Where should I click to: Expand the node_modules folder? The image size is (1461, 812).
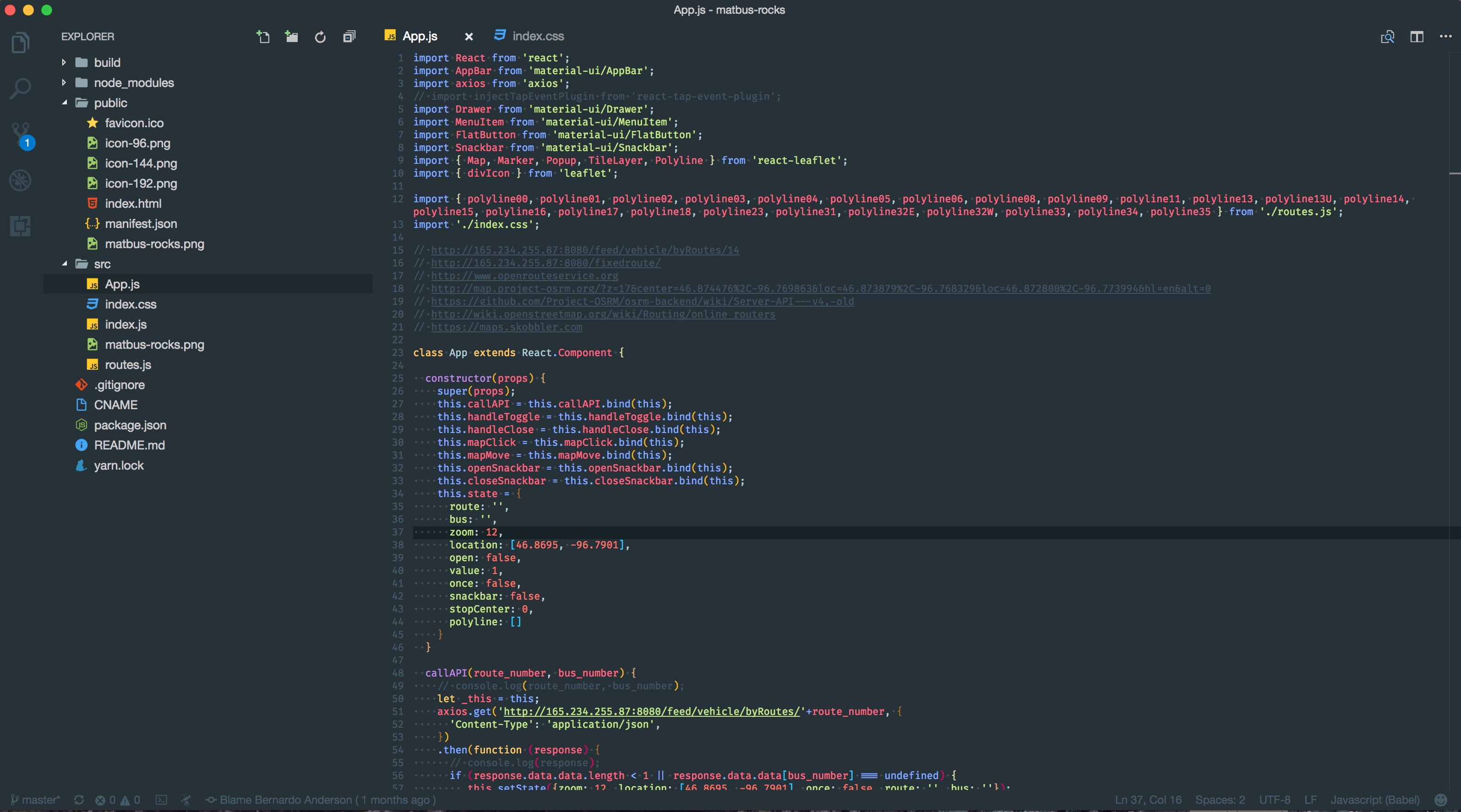(133, 83)
